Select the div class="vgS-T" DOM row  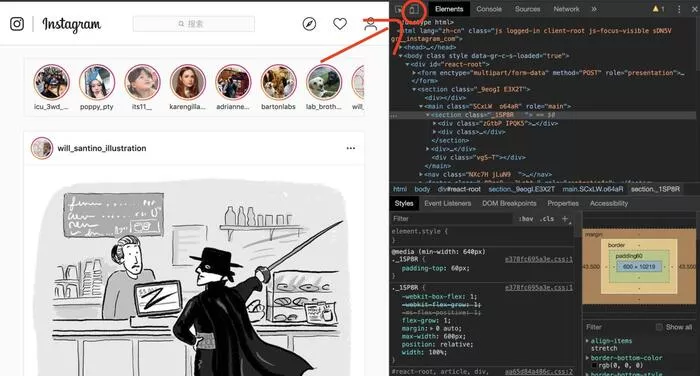tap(478, 157)
